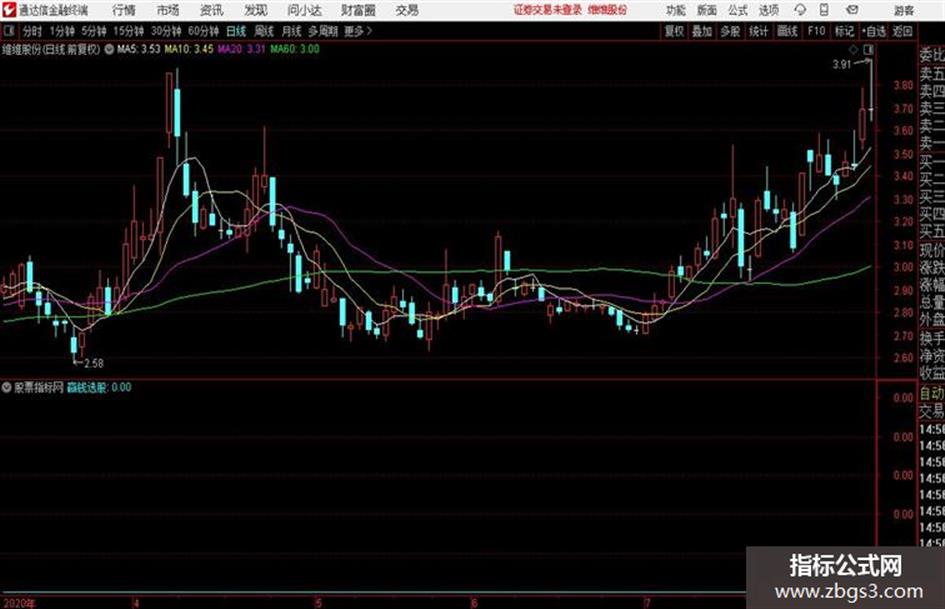Select the 周线 period tab
945x609 pixels.
[x=264, y=31]
